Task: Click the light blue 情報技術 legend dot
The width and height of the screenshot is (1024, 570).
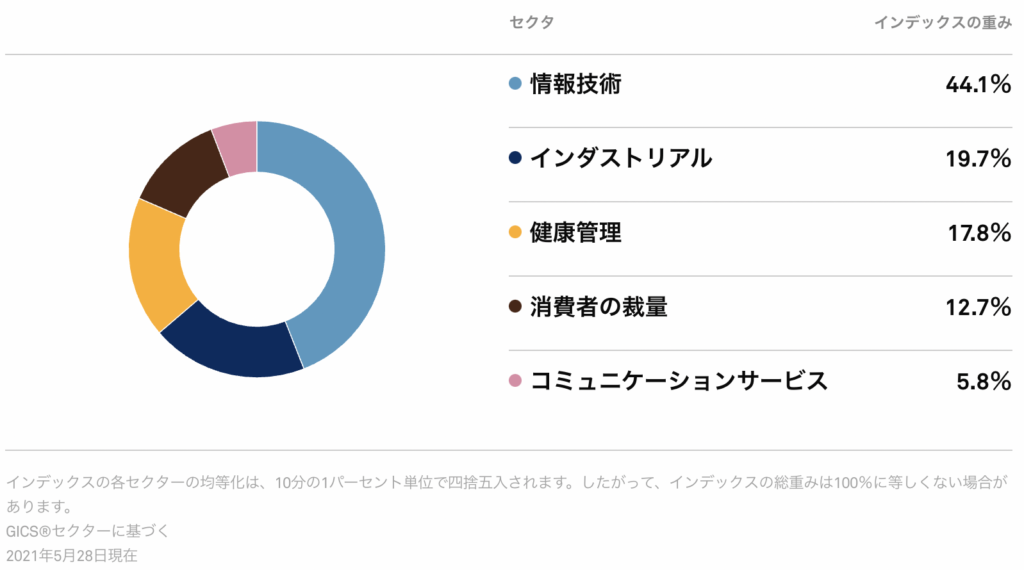Action: pos(515,84)
